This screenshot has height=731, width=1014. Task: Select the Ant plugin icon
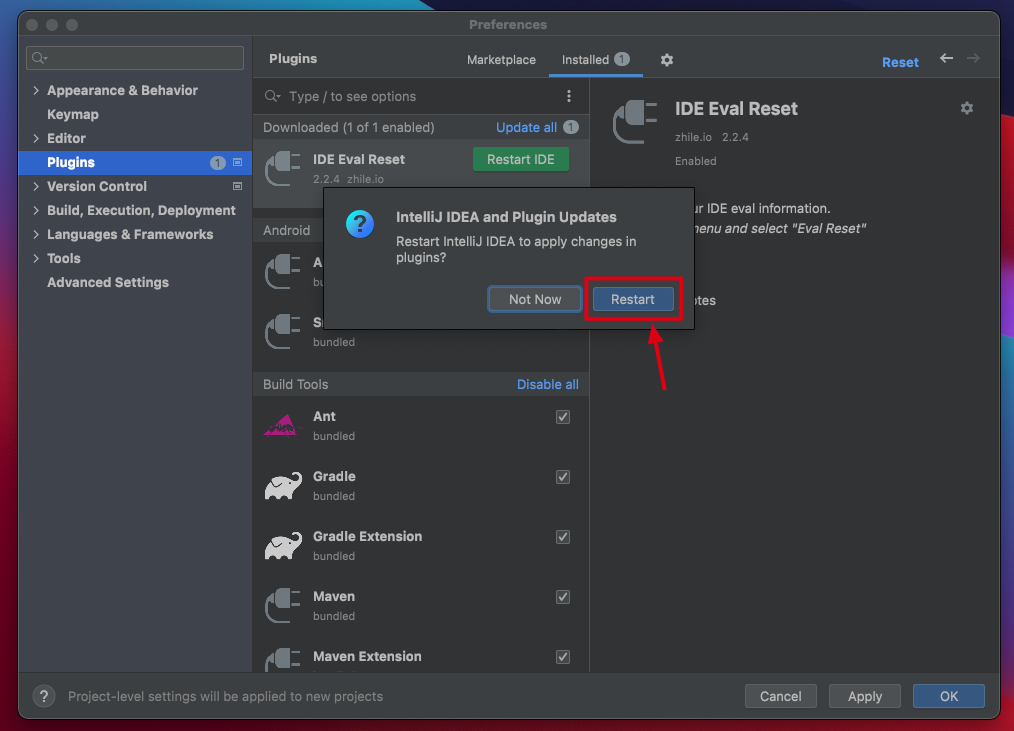[282, 426]
